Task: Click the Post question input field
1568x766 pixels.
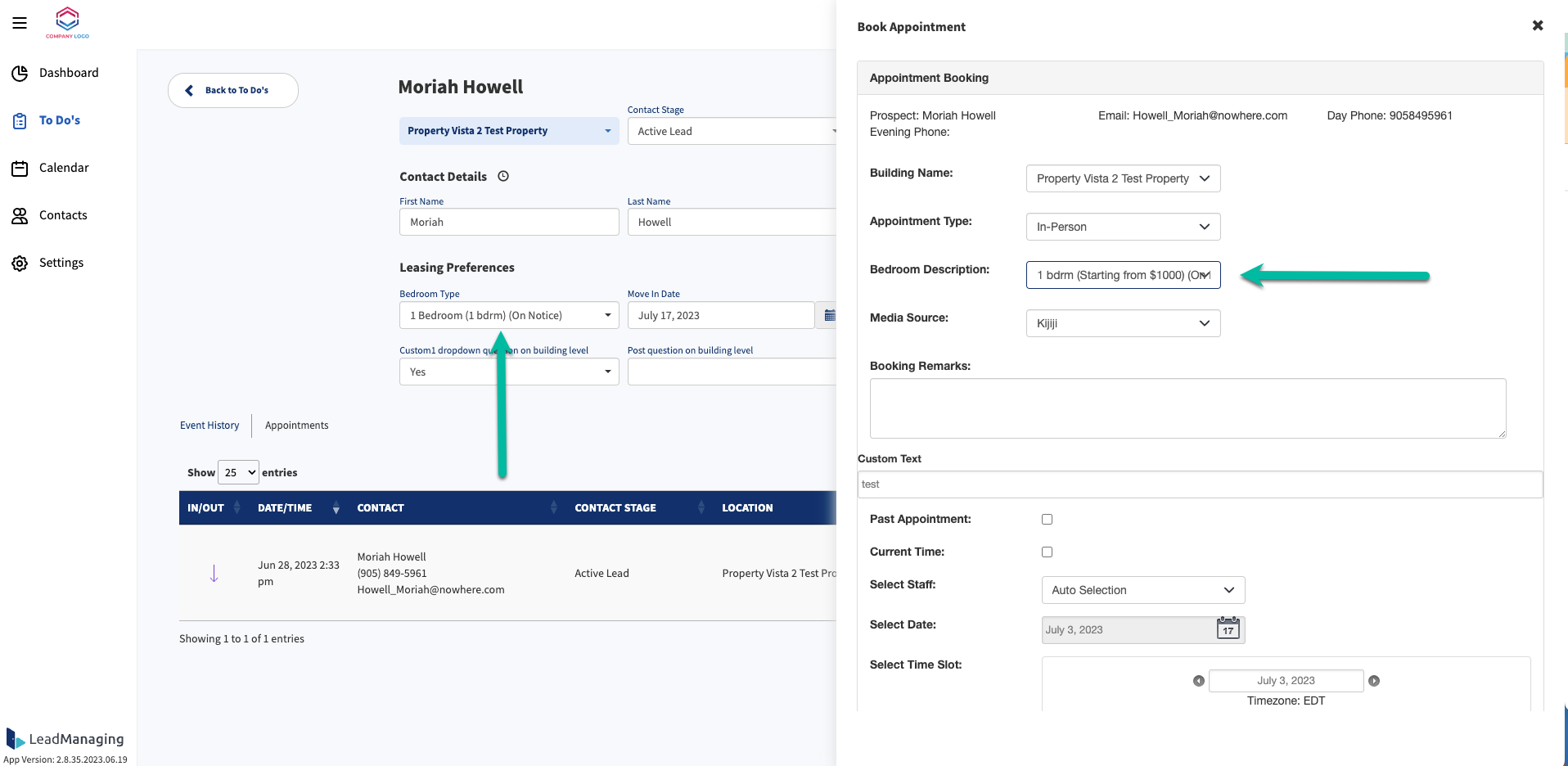Action: pyautogui.click(x=732, y=372)
